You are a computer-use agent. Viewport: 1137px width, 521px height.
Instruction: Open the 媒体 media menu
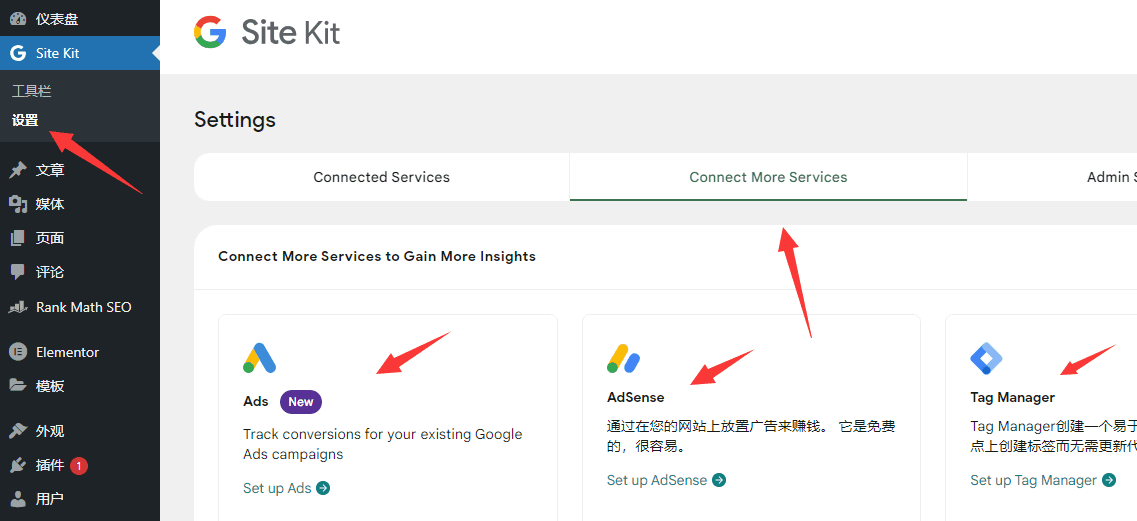80,204
